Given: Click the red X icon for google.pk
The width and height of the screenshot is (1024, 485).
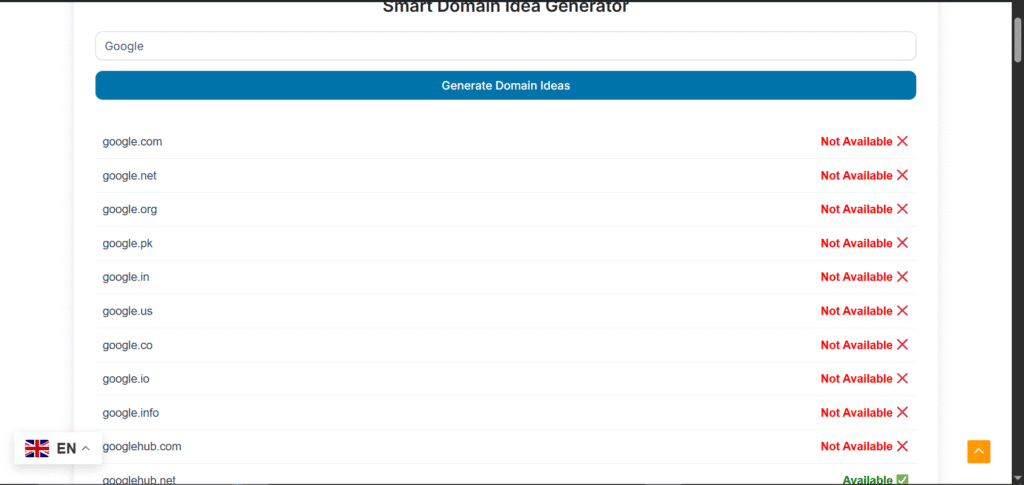Looking at the screenshot, I should [903, 243].
